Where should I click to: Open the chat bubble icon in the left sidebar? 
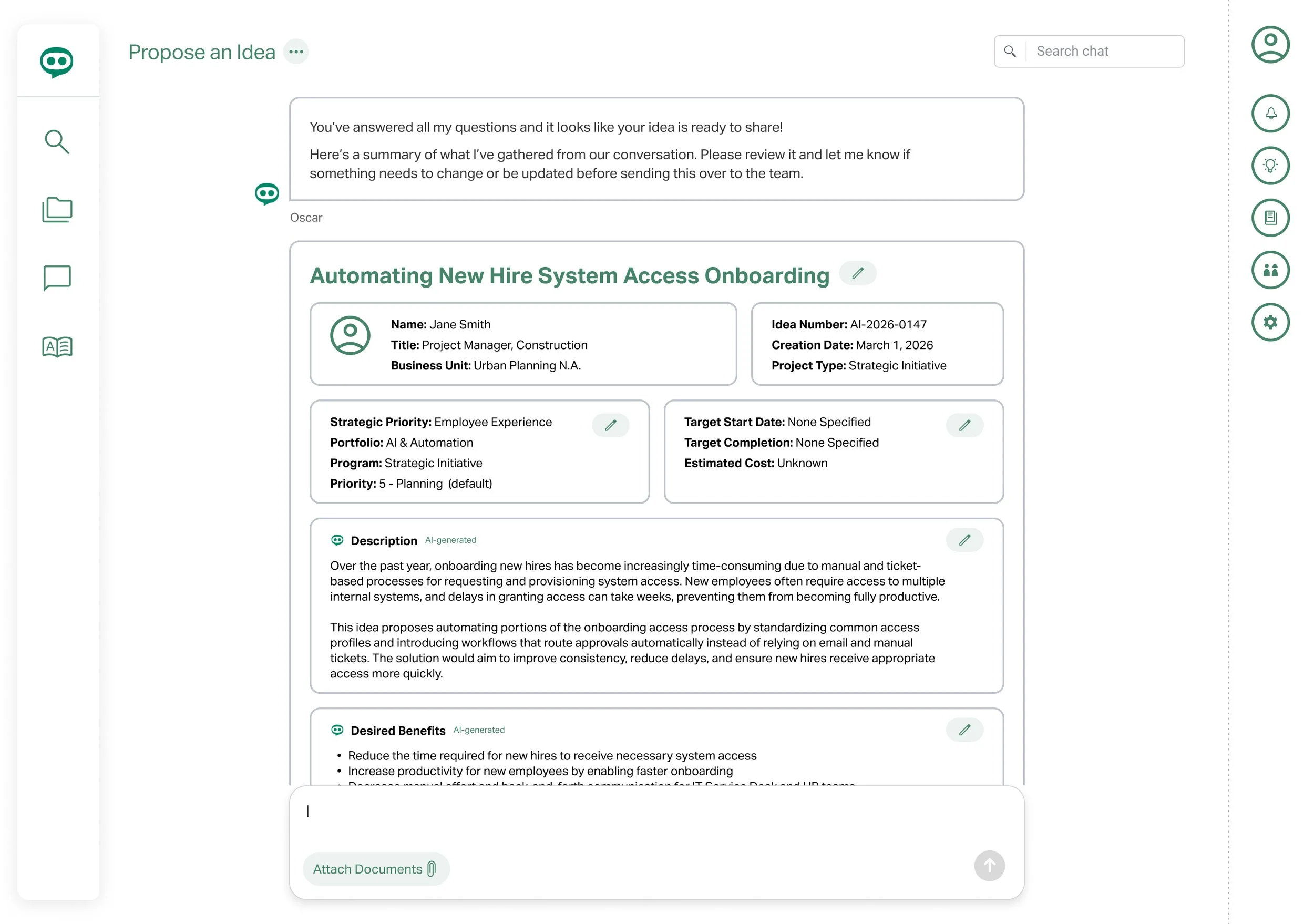pyautogui.click(x=57, y=278)
